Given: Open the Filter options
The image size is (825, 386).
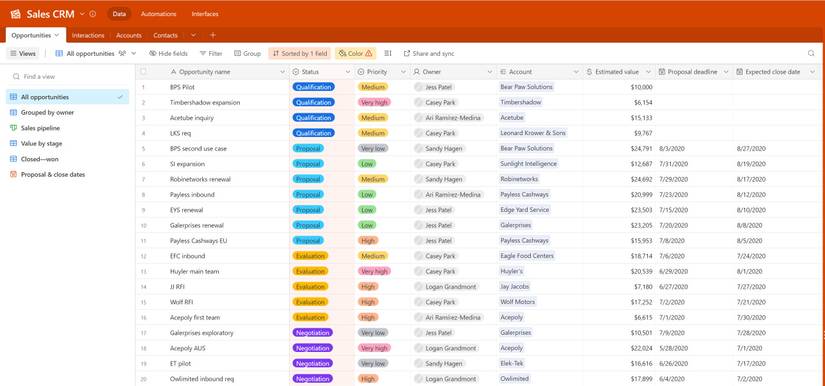Looking at the screenshot, I should point(211,53).
